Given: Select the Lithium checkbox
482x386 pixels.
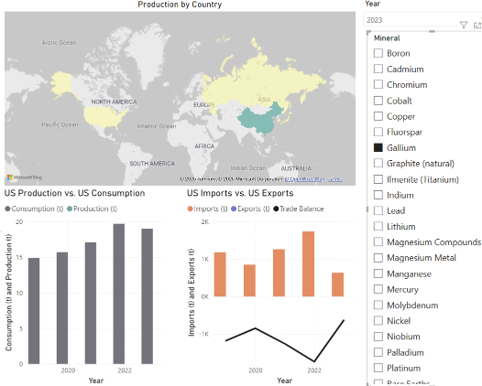Looking at the screenshot, I should (x=378, y=226).
